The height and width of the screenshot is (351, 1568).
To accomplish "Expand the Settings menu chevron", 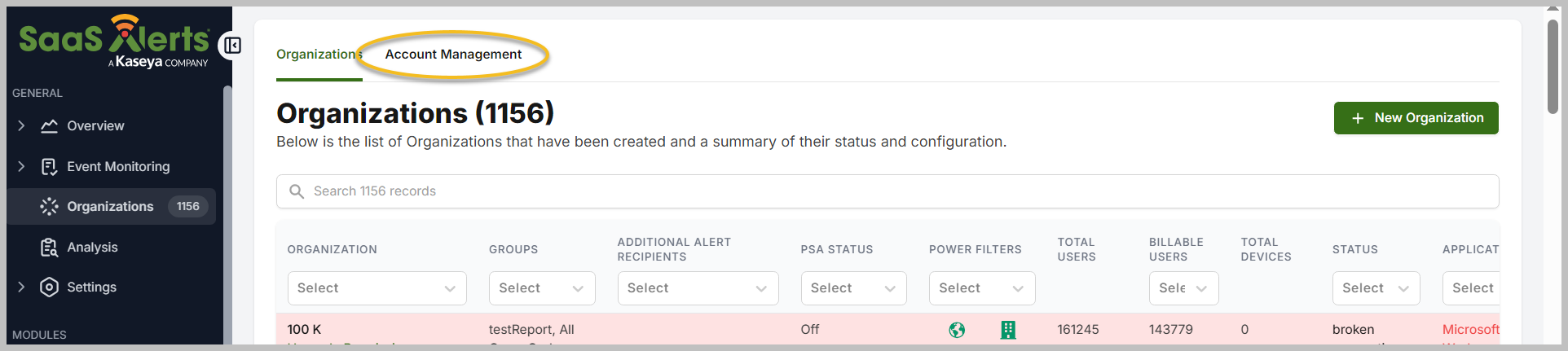I will click(x=21, y=287).
